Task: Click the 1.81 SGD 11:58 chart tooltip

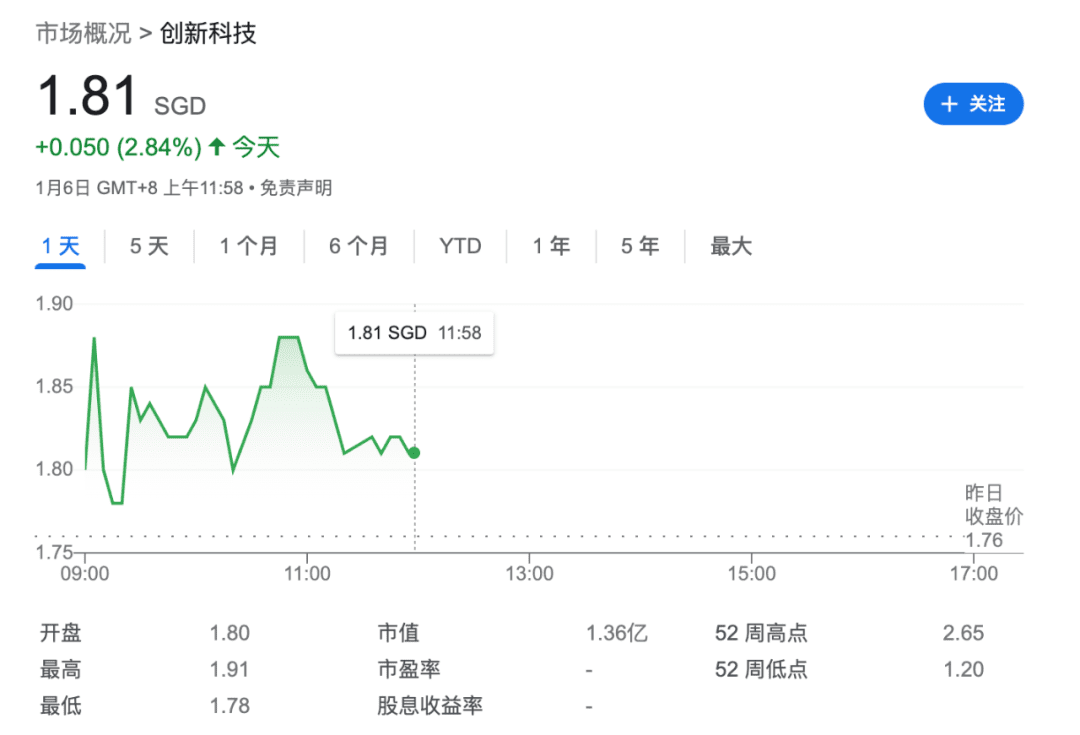Action: 414,333
